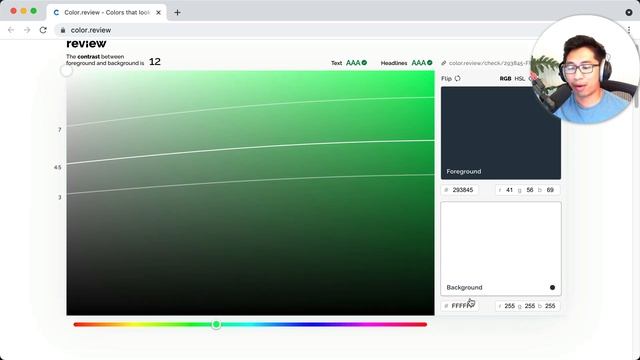Image resolution: width=640 pixels, height=360 pixels.
Task: Open a new tab with plus icon
Action: pos(177,13)
